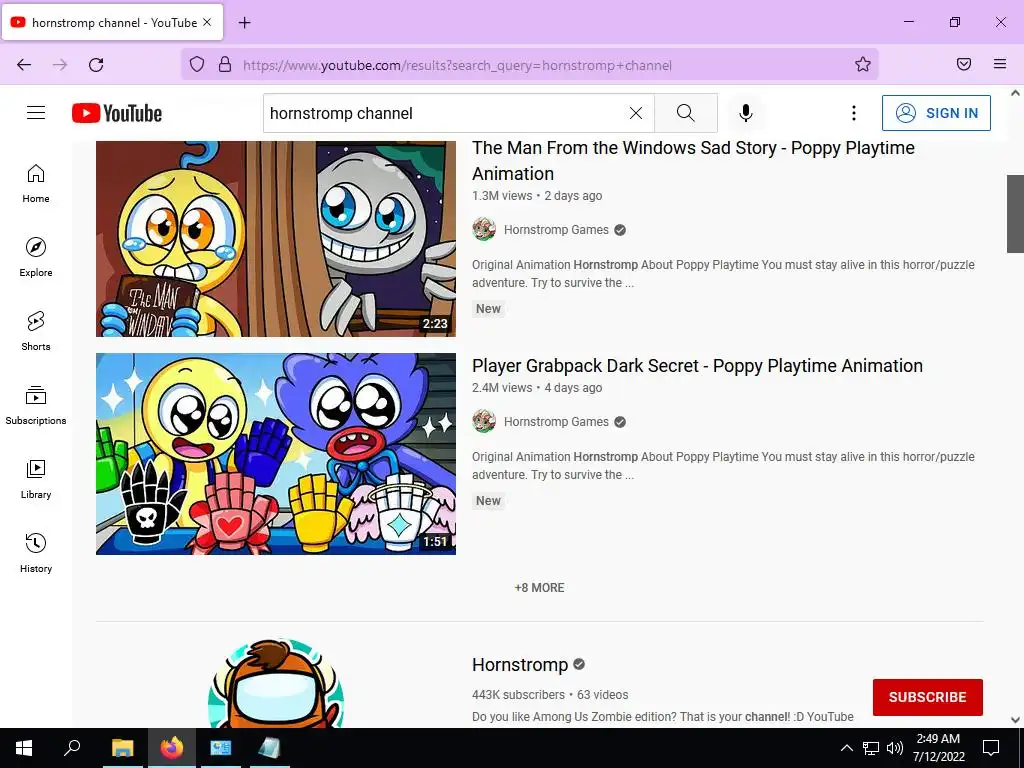The height and width of the screenshot is (768, 1024).
Task: Open the network tray icon
Action: (x=871, y=748)
